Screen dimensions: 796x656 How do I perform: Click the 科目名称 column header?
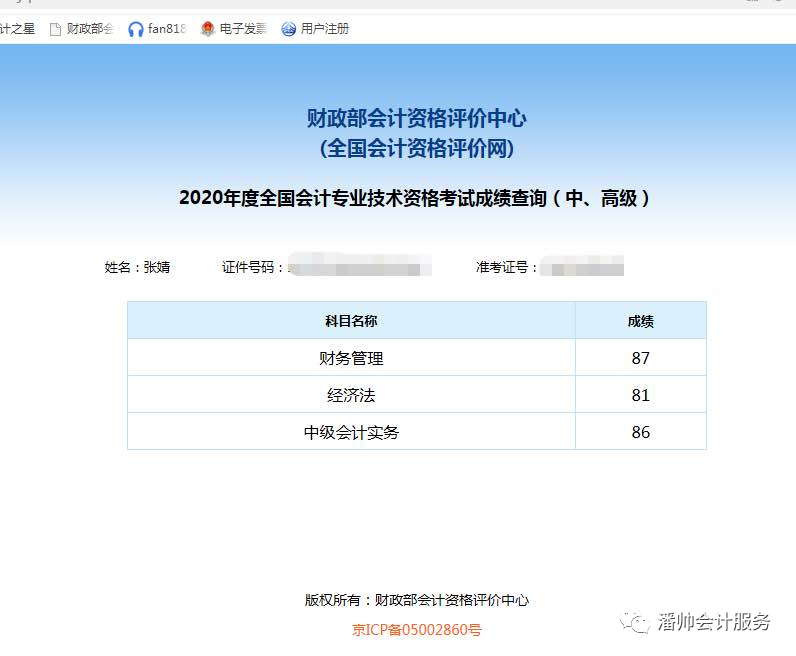pos(351,320)
